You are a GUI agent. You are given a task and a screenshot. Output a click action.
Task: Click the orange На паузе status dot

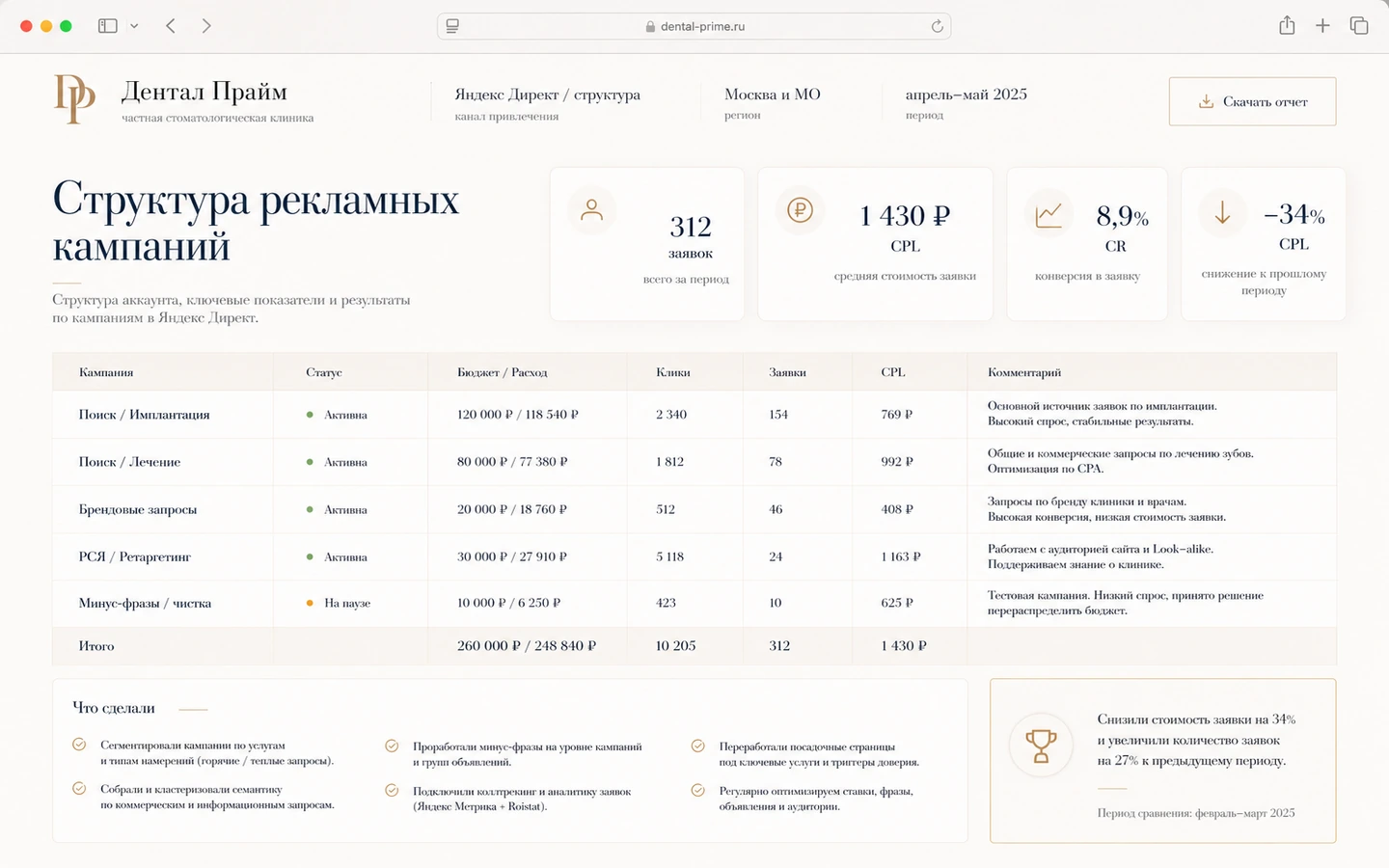pyautogui.click(x=310, y=603)
